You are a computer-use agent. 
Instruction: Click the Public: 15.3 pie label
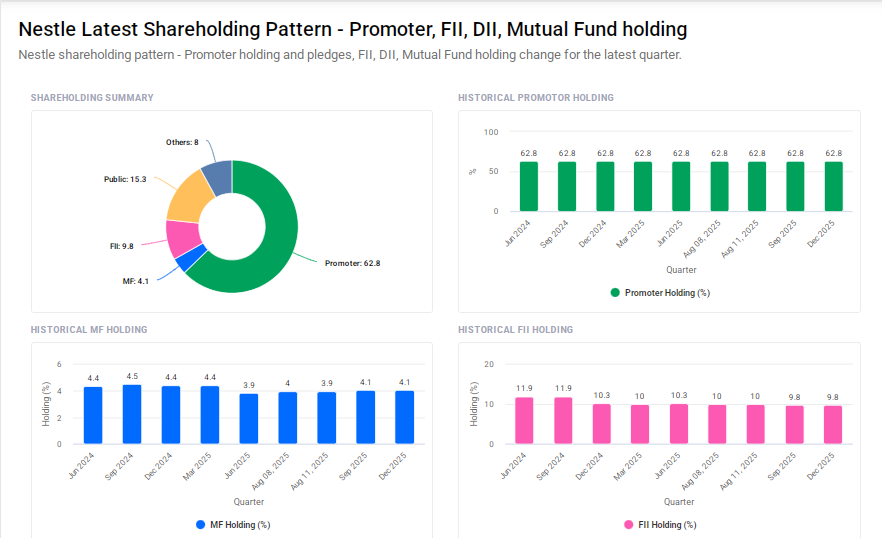(x=125, y=179)
